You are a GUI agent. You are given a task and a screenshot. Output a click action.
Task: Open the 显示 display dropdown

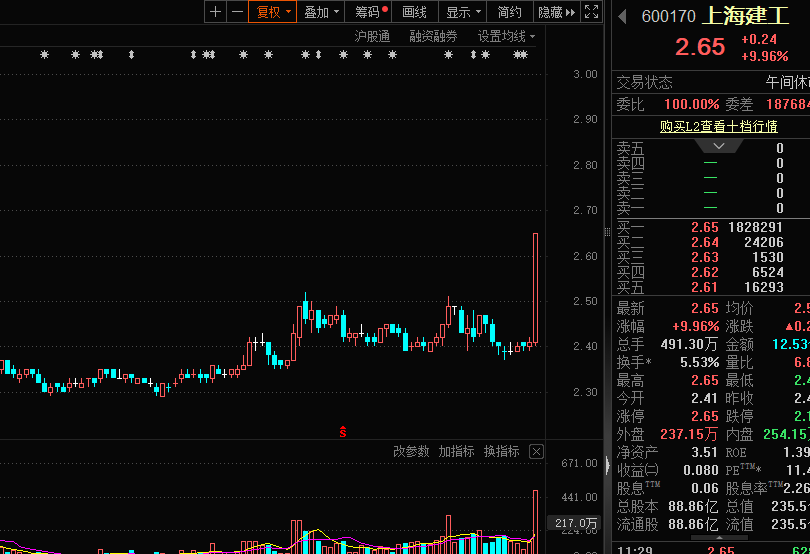(463, 12)
